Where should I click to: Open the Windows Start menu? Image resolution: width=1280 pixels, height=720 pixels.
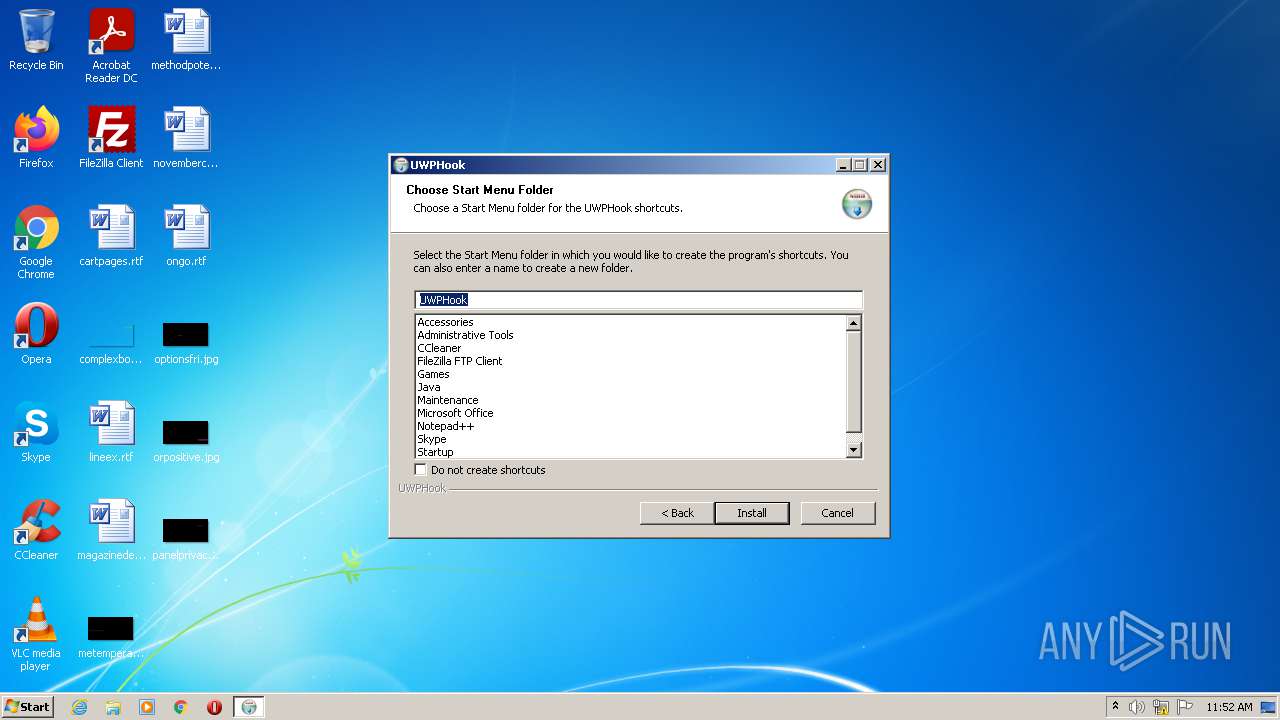point(27,707)
